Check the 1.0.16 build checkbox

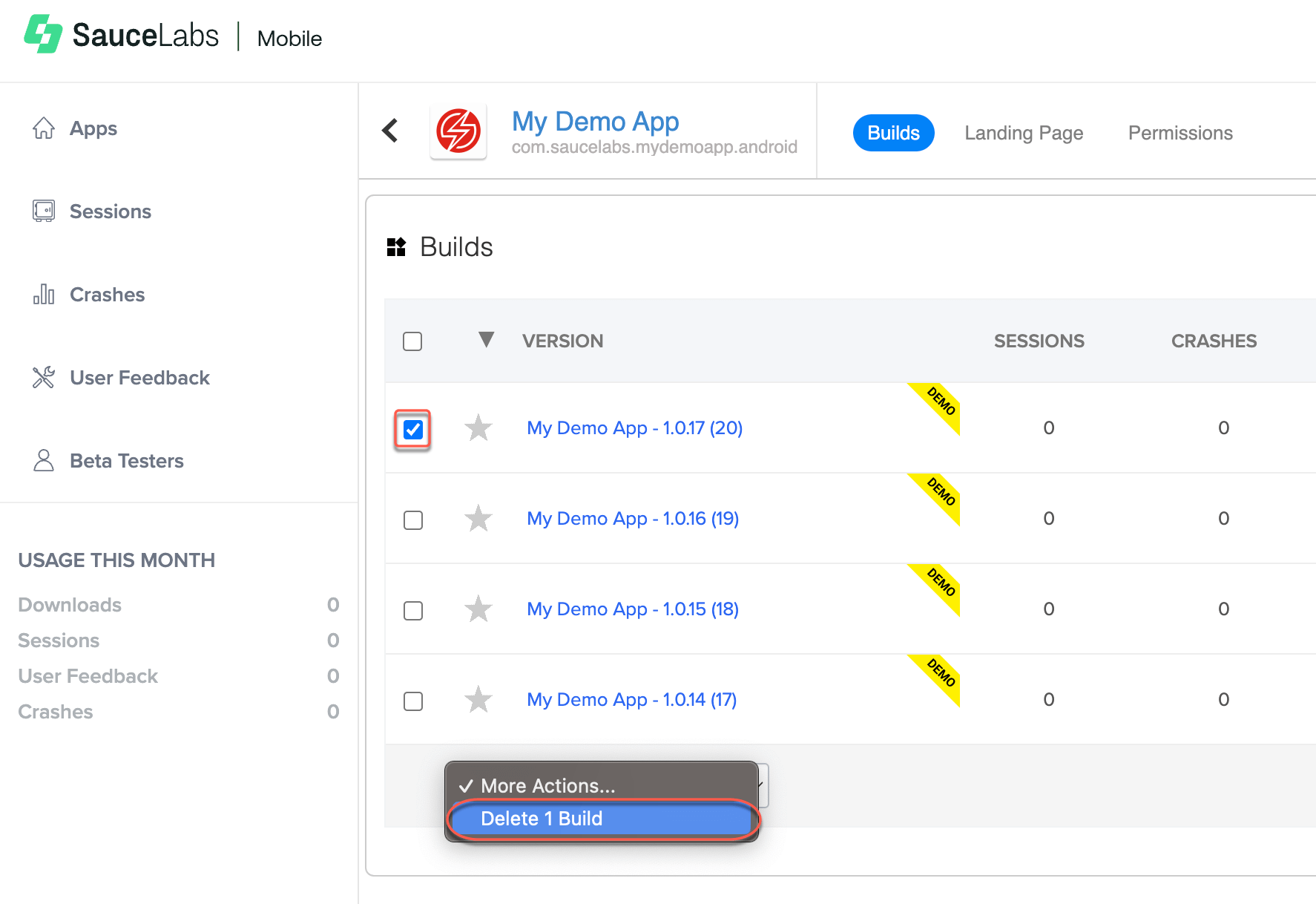point(413,520)
